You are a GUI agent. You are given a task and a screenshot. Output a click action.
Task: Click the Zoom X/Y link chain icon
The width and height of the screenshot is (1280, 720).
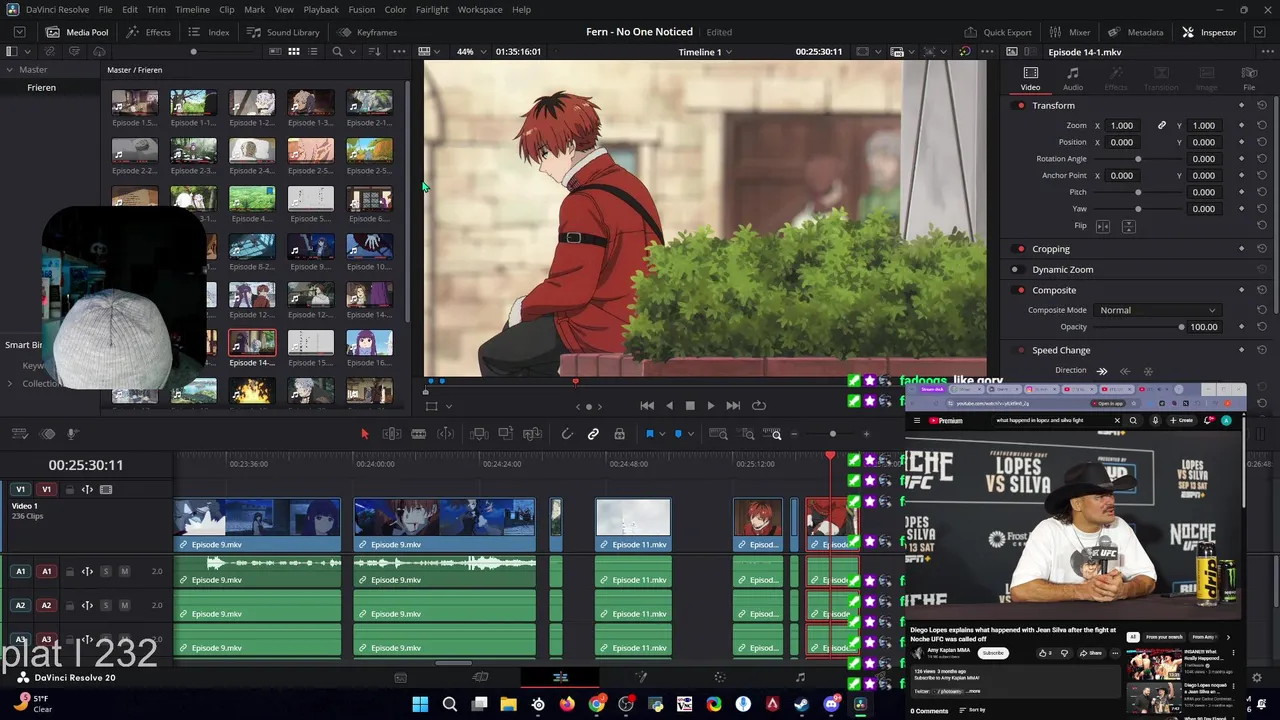click(x=1161, y=125)
